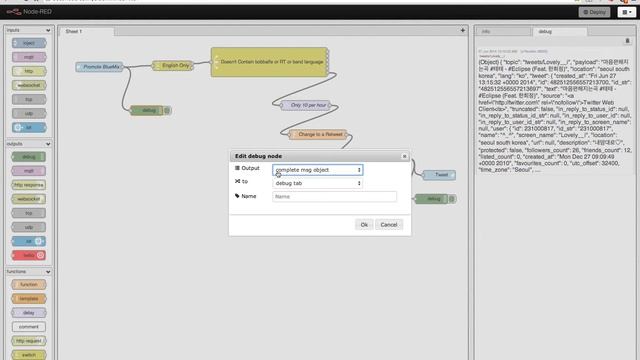Select the red twilio output node
This screenshot has width=640, height=360.
tap(29, 255)
